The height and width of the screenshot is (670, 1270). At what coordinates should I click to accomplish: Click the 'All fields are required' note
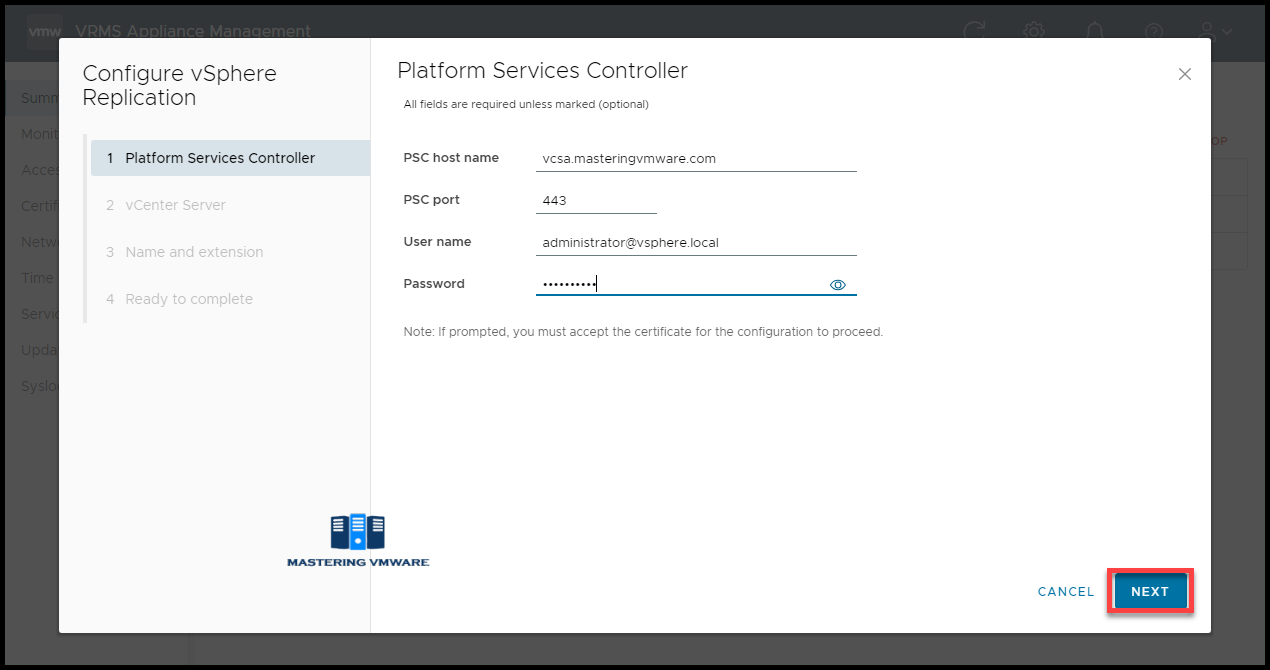tap(526, 104)
